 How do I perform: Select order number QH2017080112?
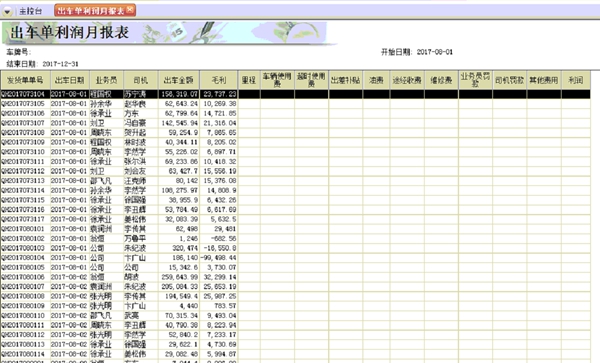[x=23, y=335]
